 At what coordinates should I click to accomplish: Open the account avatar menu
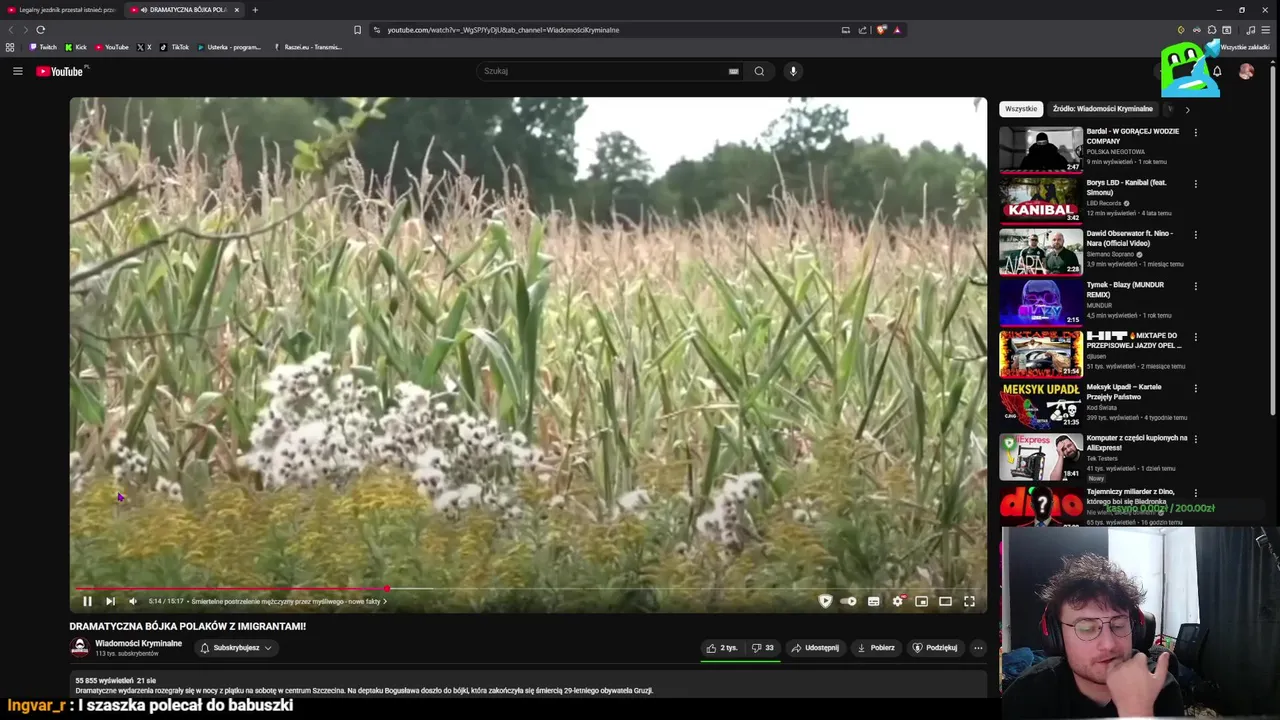click(1246, 71)
